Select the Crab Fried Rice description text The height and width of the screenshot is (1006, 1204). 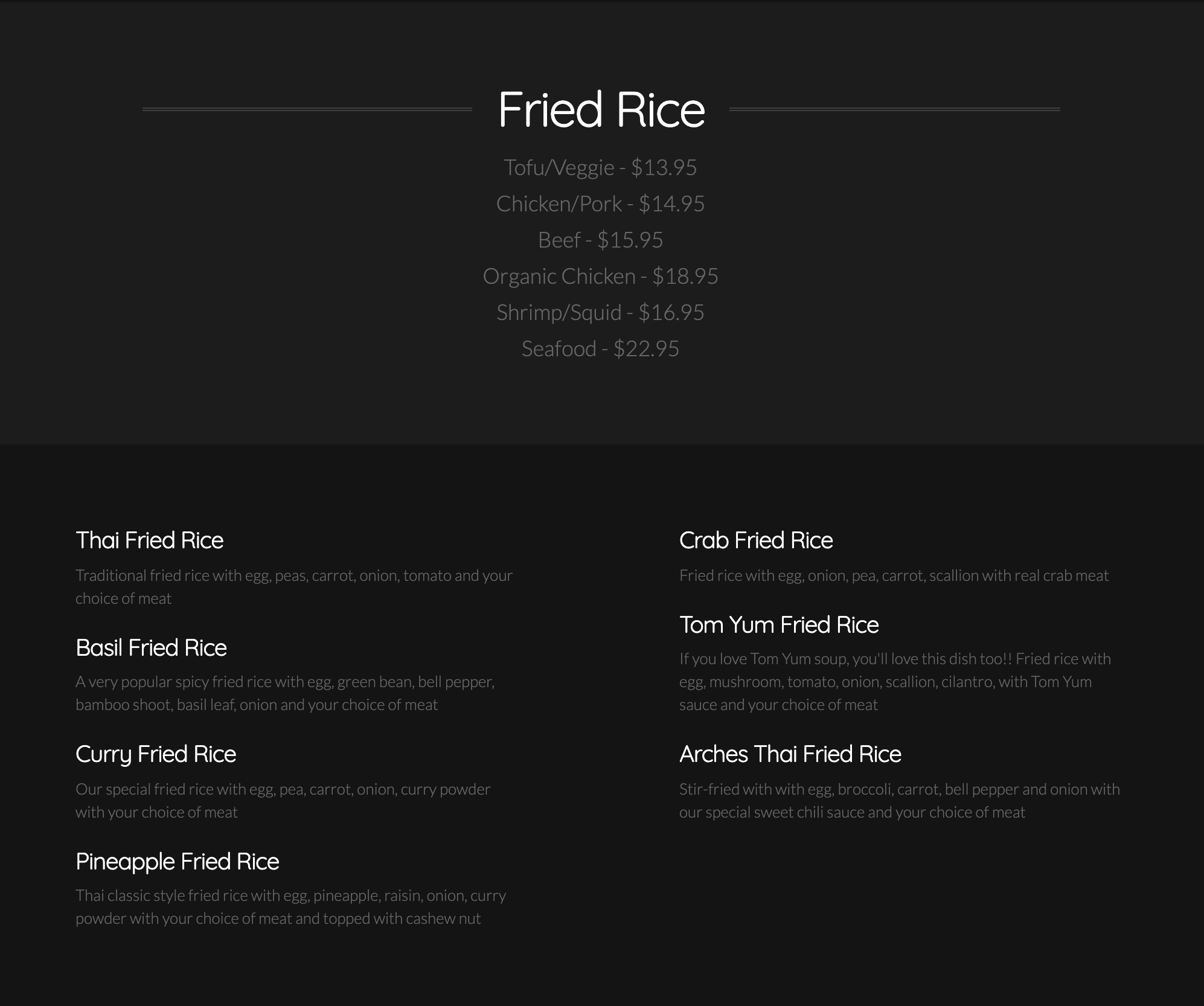[894, 575]
